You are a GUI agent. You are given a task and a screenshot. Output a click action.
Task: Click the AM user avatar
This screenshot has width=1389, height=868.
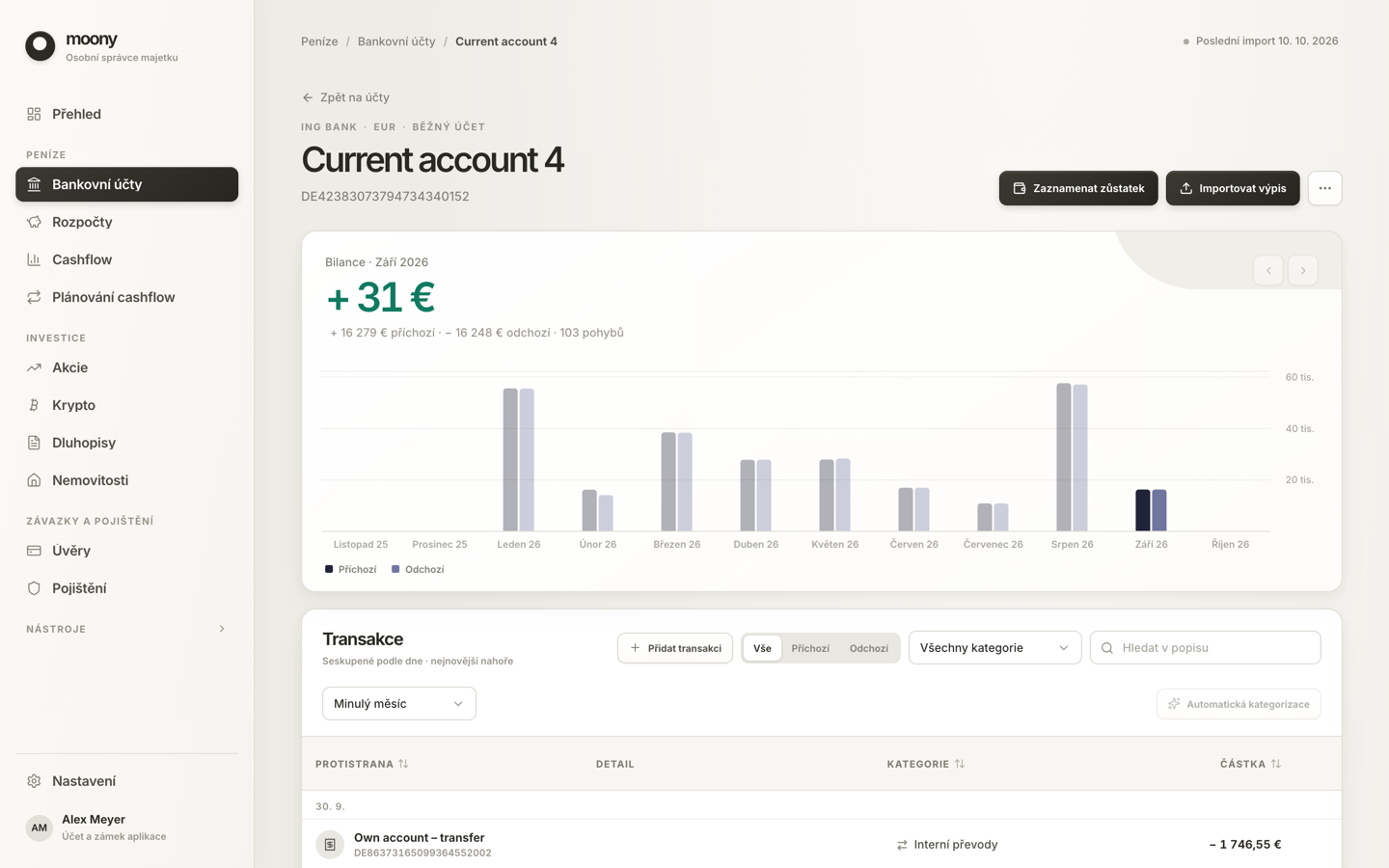coord(40,827)
